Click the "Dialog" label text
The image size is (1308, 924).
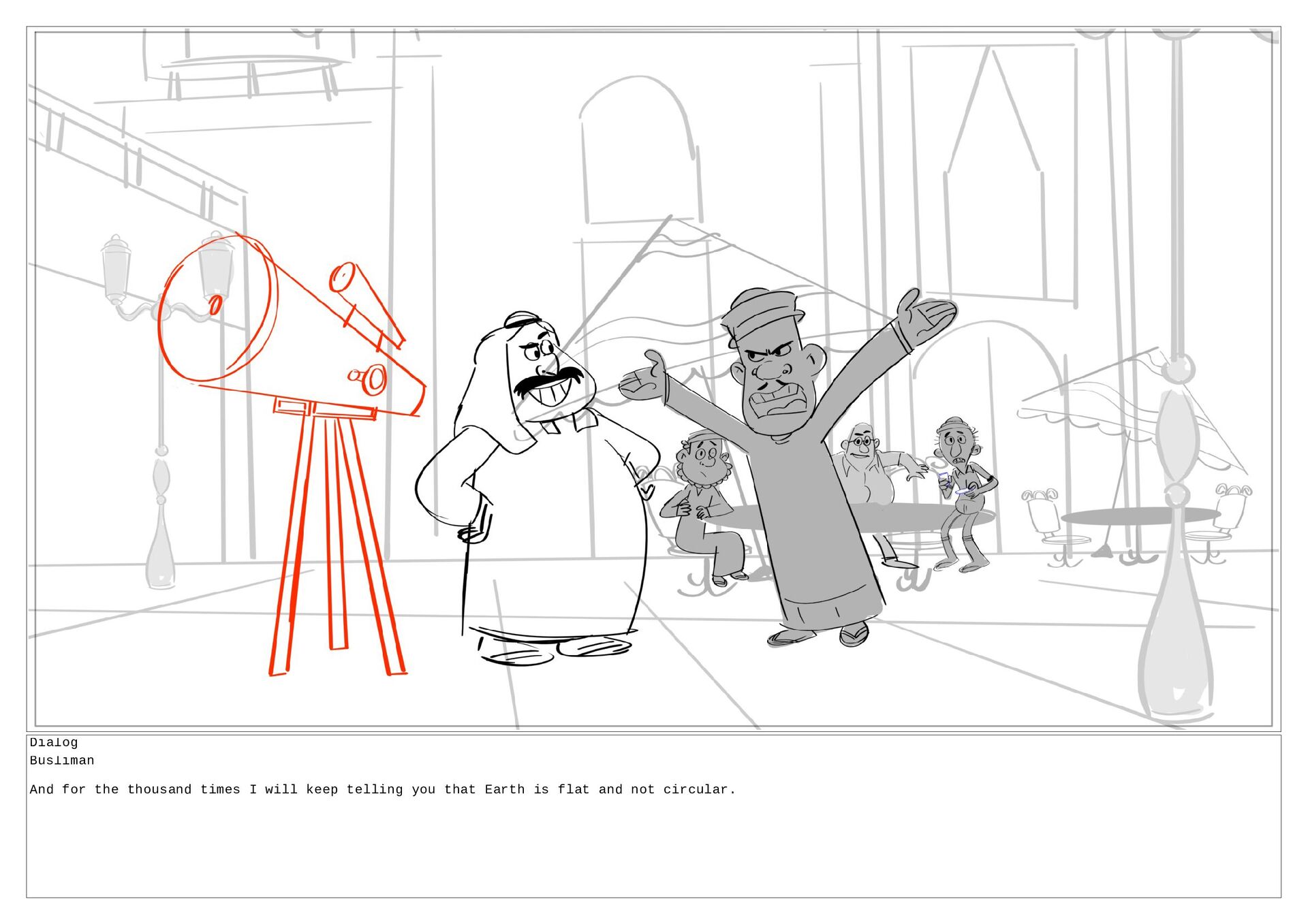click(x=54, y=742)
